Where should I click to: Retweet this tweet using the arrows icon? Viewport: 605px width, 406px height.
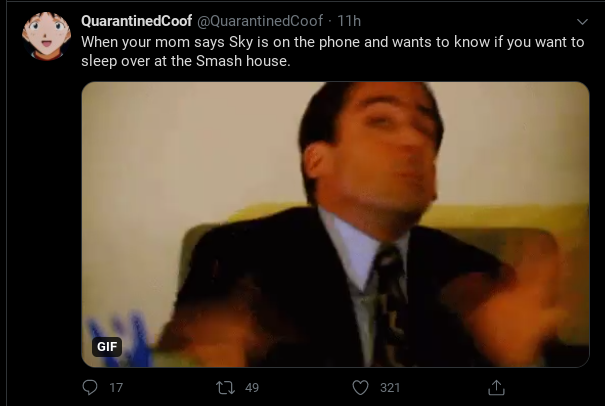coord(225,387)
